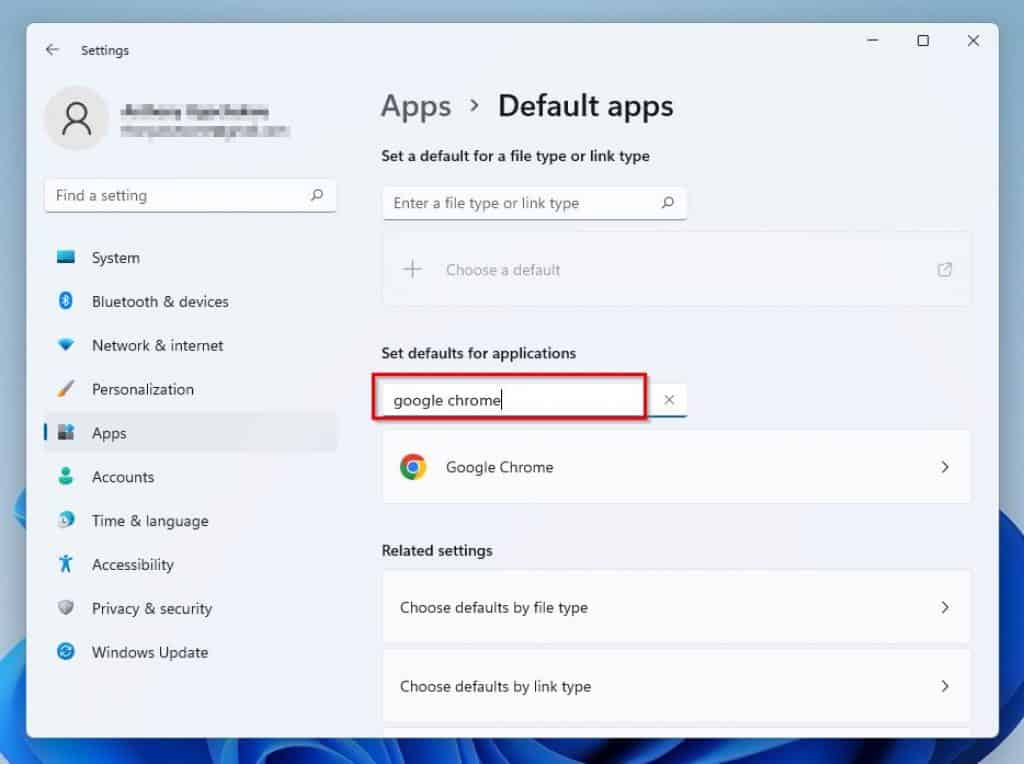Screen dimensions: 1024x764
Task: Click the Default apps heading
Action: click(585, 106)
